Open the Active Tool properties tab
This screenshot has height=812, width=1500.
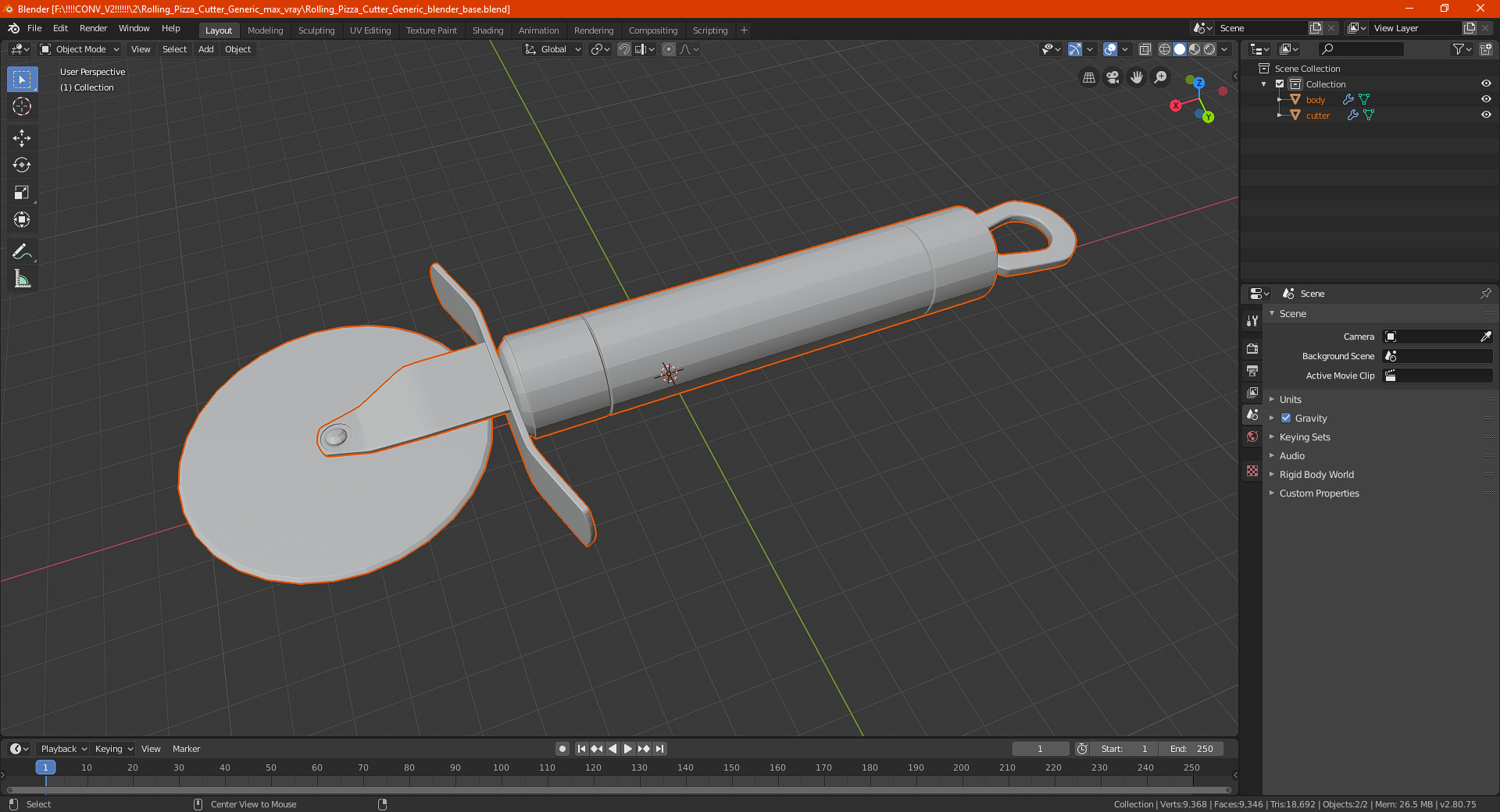[1252, 321]
